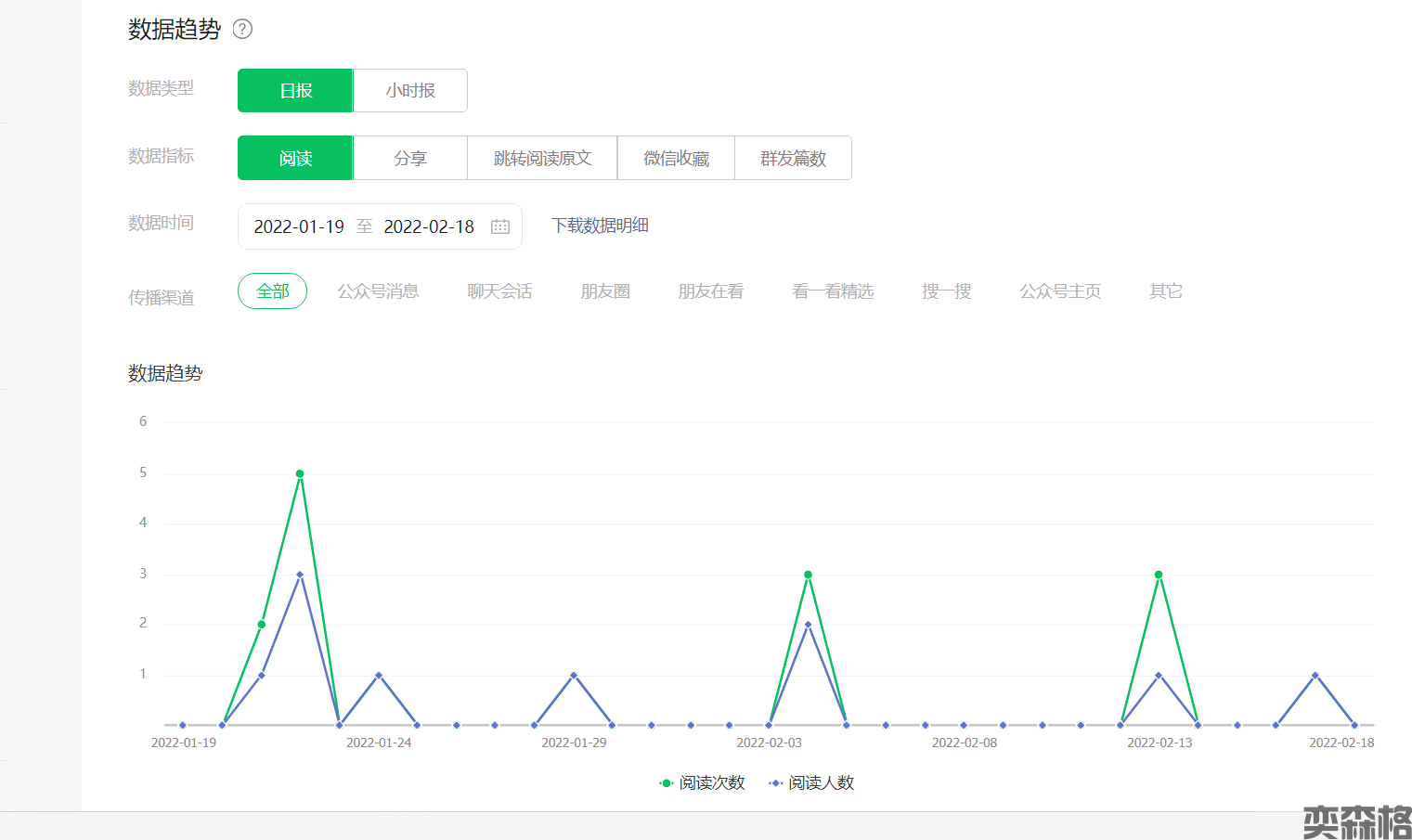Screen dimensions: 1412x840
Task: Switch to 小时报 data type
Action: [x=410, y=90]
